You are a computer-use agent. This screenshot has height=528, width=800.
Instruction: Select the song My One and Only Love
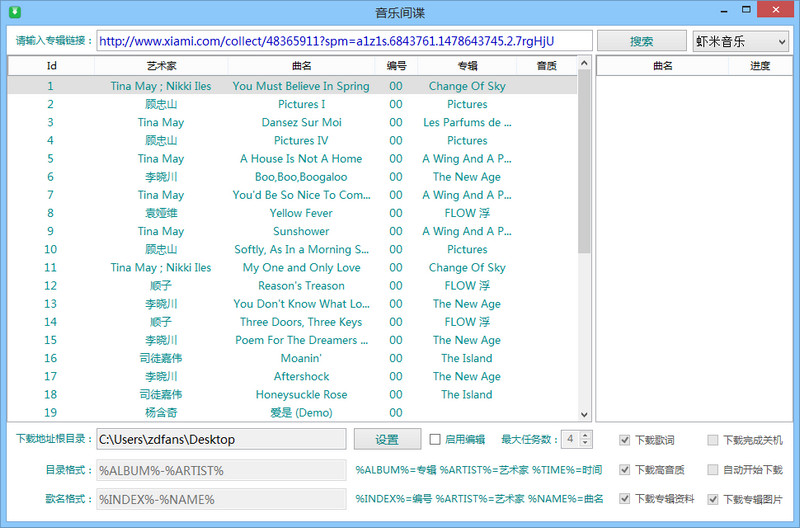[301, 268]
